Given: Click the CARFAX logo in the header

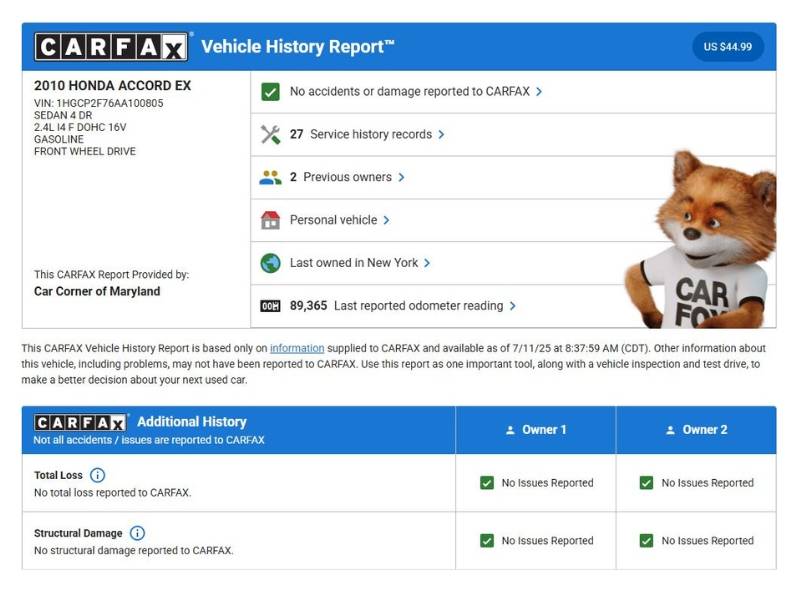Looking at the screenshot, I should 111,47.
